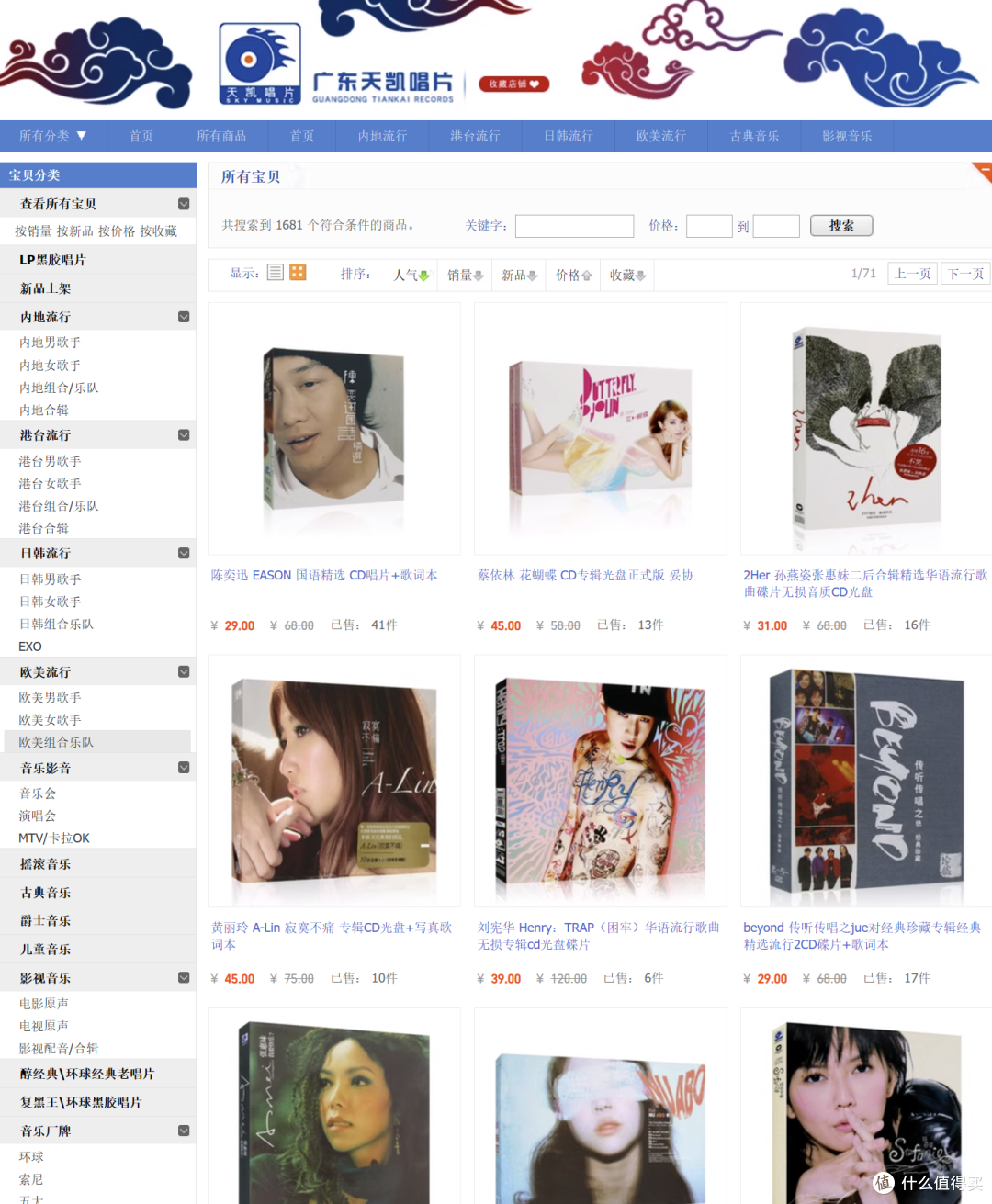Go to 下一页 next page
992x1204 pixels.
click(x=965, y=274)
